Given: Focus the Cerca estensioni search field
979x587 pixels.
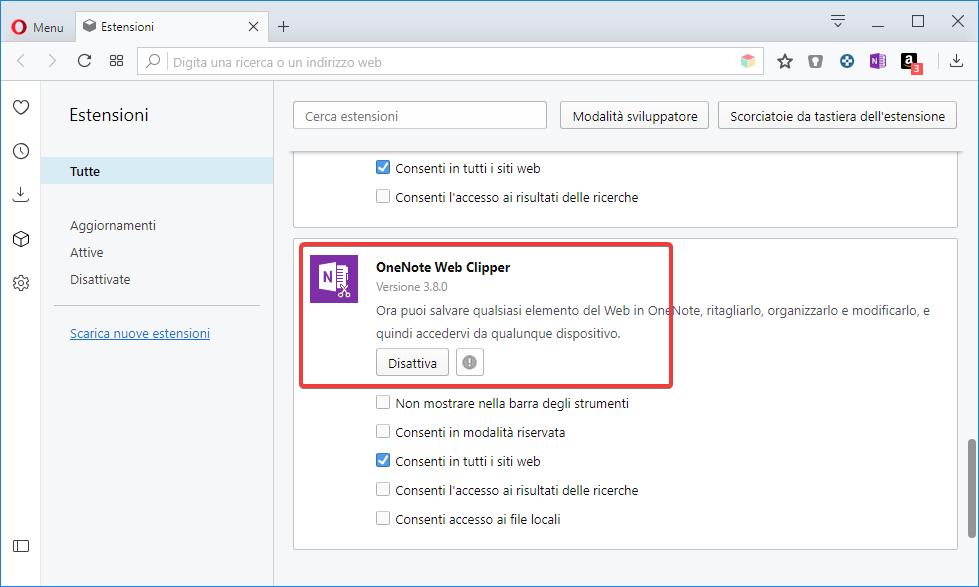Looking at the screenshot, I should pos(420,116).
